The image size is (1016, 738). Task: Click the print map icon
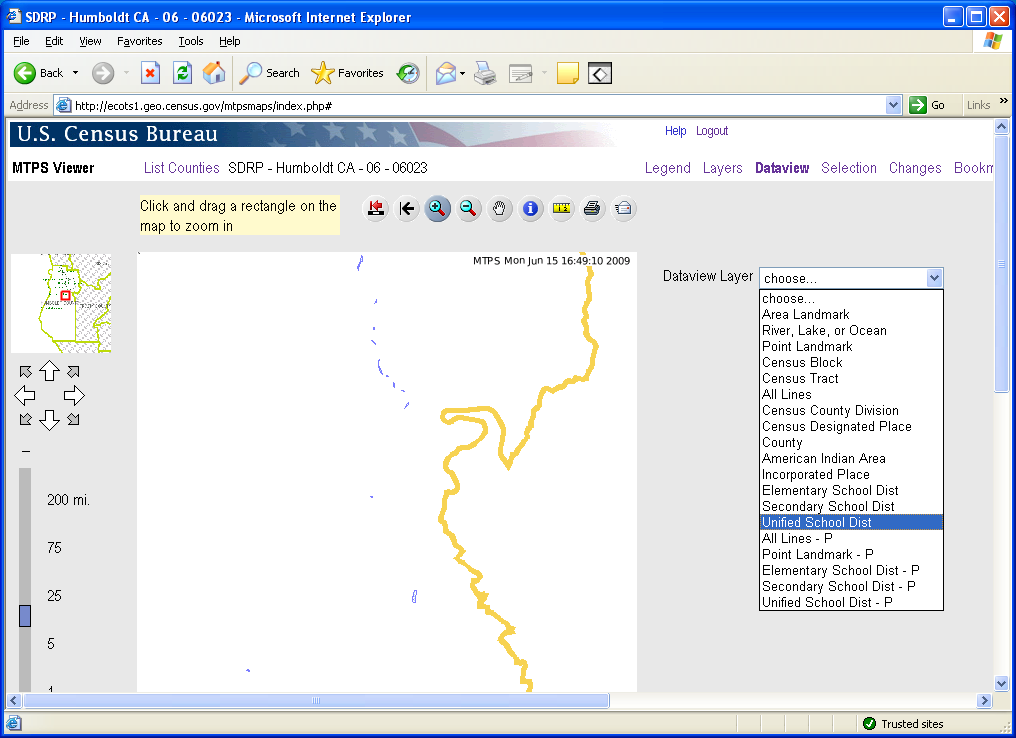592,208
